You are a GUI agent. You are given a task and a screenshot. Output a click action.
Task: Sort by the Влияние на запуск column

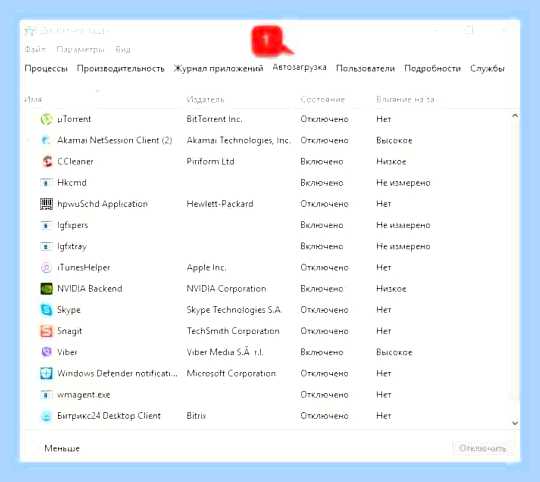click(405, 99)
